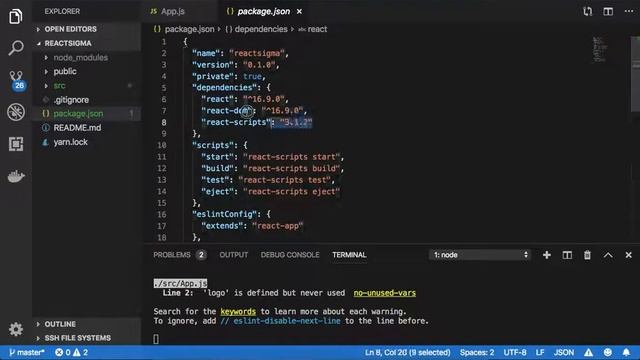Click the keywords link in terminal
640x360 pixels.
point(238,311)
